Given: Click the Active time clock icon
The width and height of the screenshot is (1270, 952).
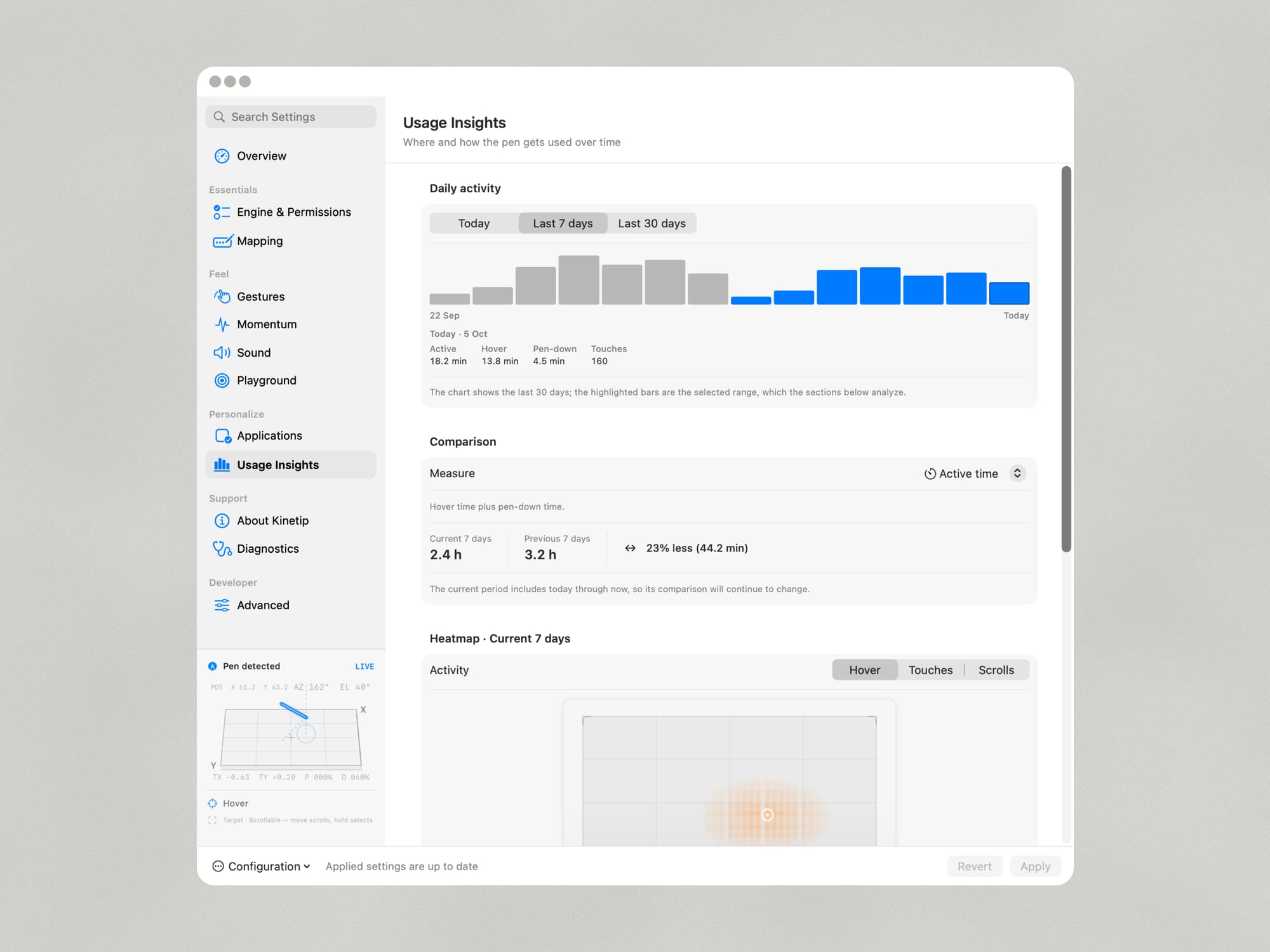Looking at the screenshot, I should (930, 473).
